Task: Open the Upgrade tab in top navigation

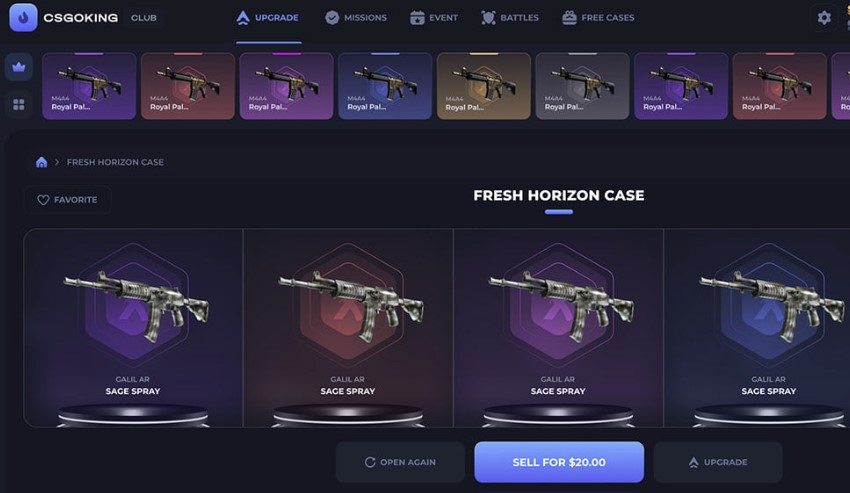Action: pos(268,18)
